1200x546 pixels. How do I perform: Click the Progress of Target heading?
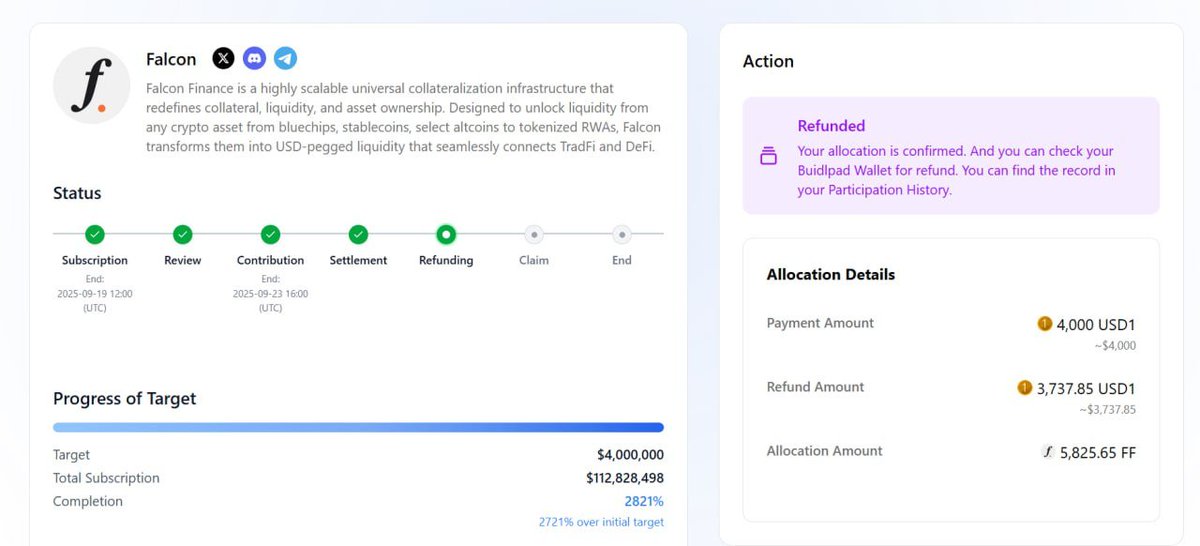click(x=125, y=398)
